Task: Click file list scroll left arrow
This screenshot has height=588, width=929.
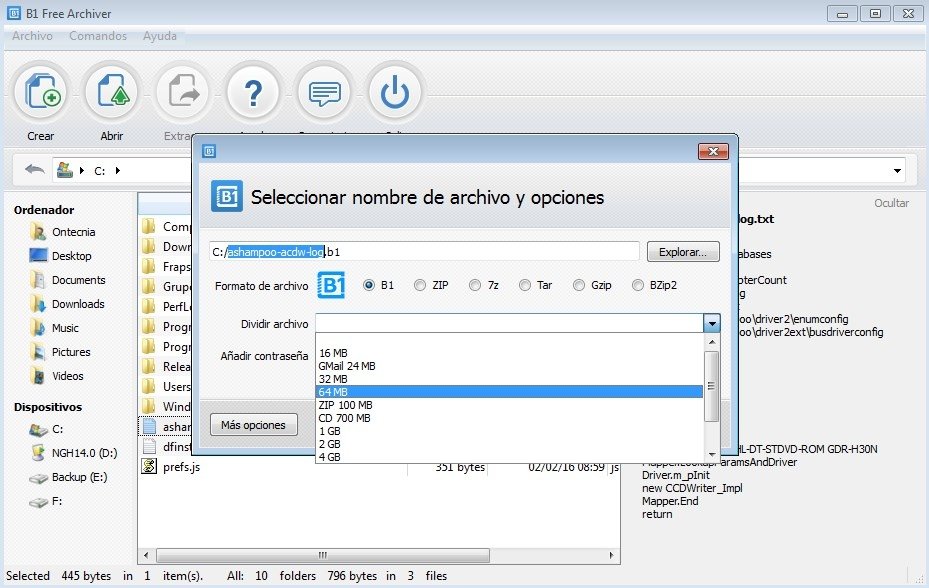Action: pos(146,555)
